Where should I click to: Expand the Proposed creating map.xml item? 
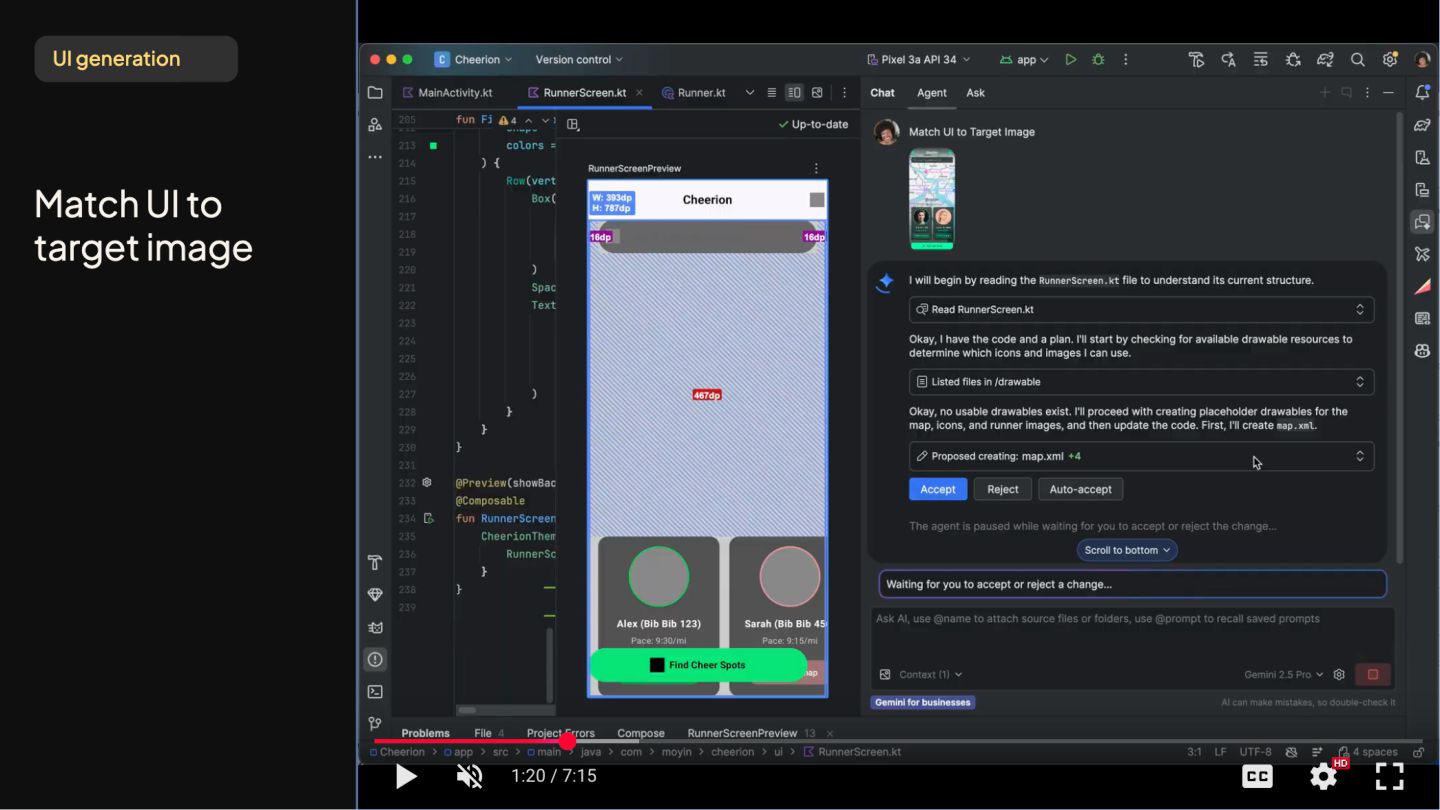[1359, 456]
